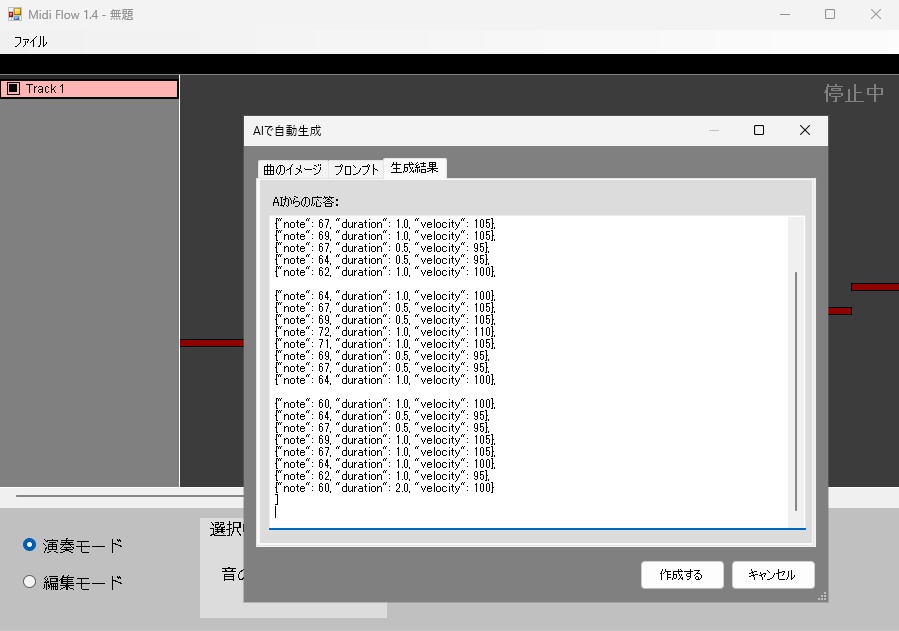Select the 演奏モード radio button
Viewport: 899px width, 631px height.
(28, 545)
